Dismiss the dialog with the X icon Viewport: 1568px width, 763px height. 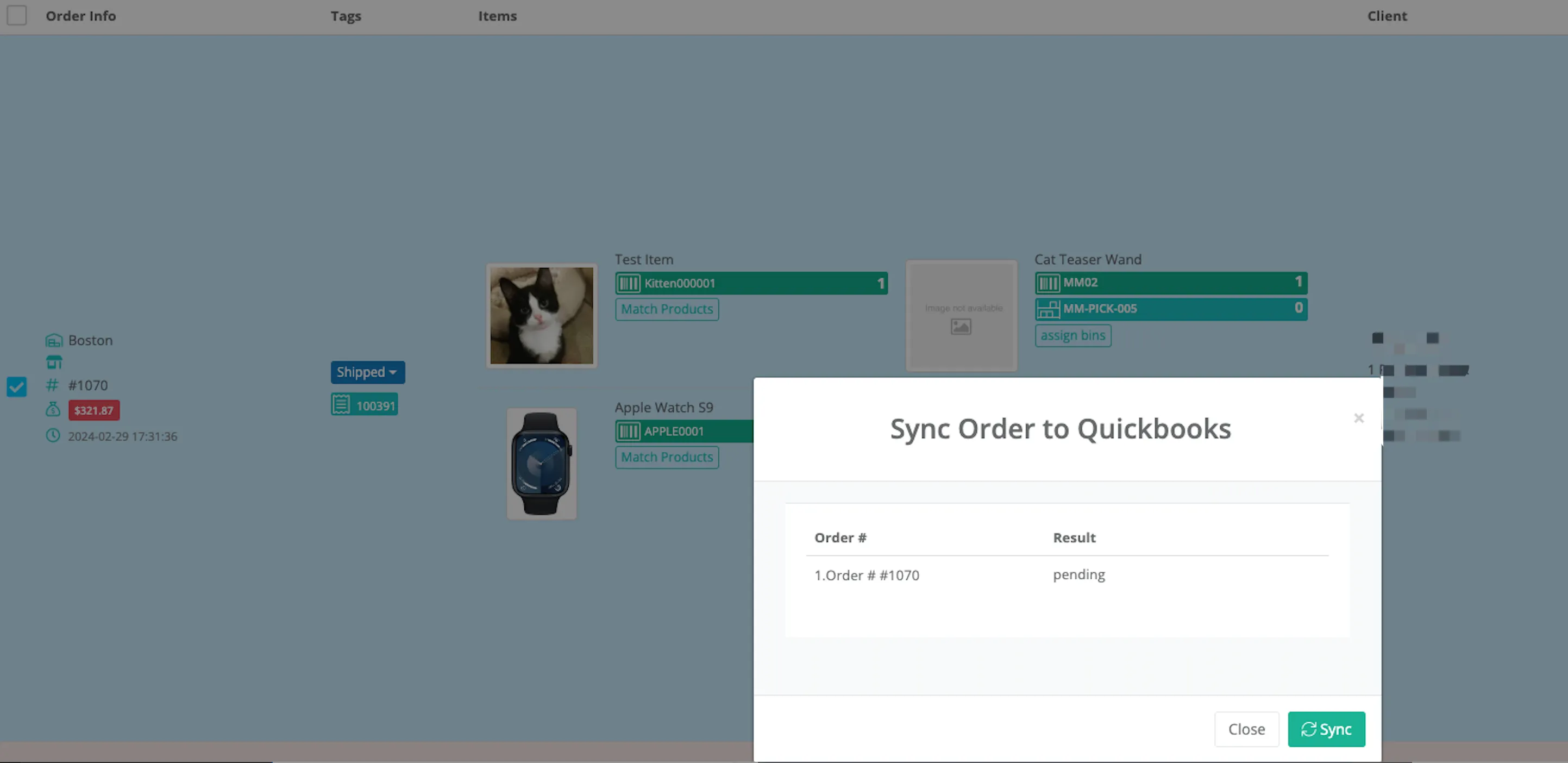1359,418
